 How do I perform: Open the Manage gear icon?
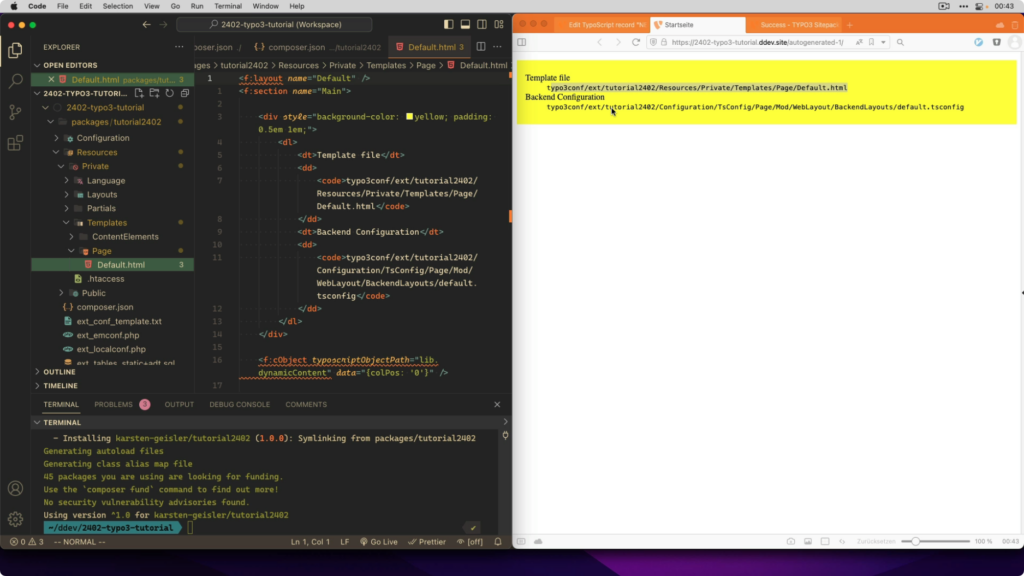tap(15, 519)
